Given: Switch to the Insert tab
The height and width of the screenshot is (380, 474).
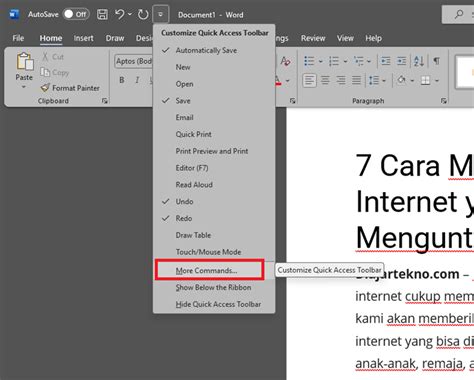Looking at the screenshot, I should [x=83, y=38].
